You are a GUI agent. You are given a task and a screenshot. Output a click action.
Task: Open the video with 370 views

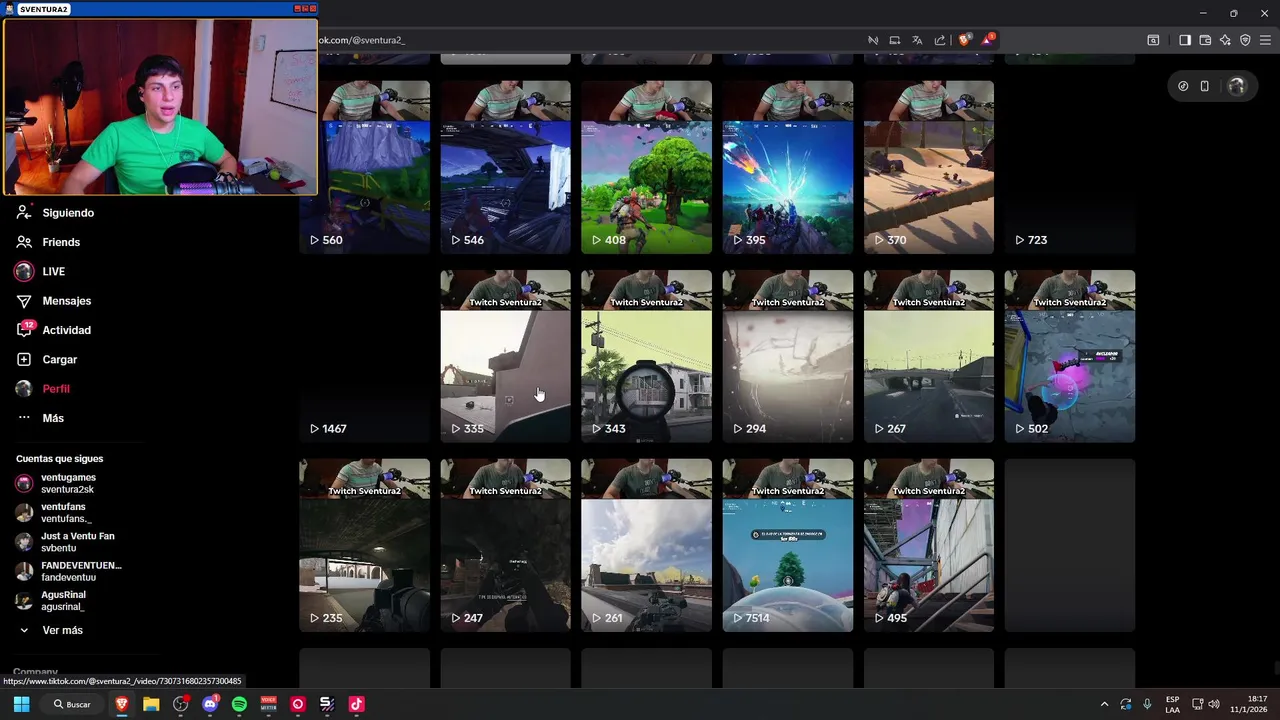point(929,167)
